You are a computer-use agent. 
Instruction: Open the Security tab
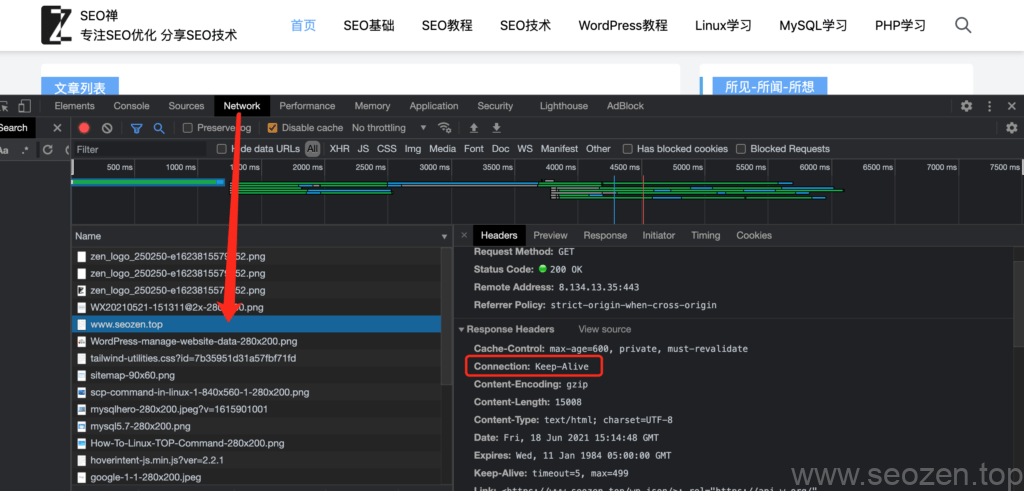pyautogui.click(x=495, y=106)
